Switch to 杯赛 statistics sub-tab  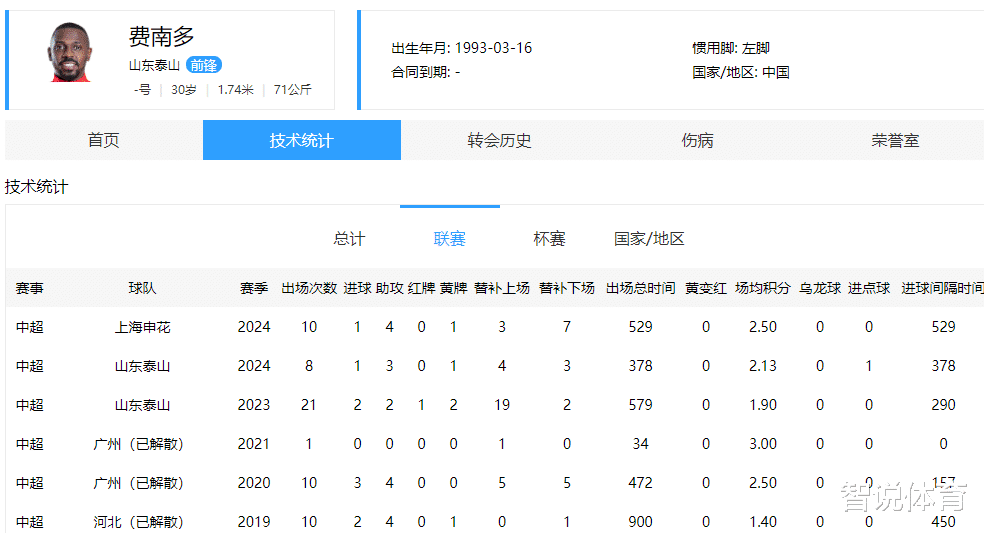549,239
